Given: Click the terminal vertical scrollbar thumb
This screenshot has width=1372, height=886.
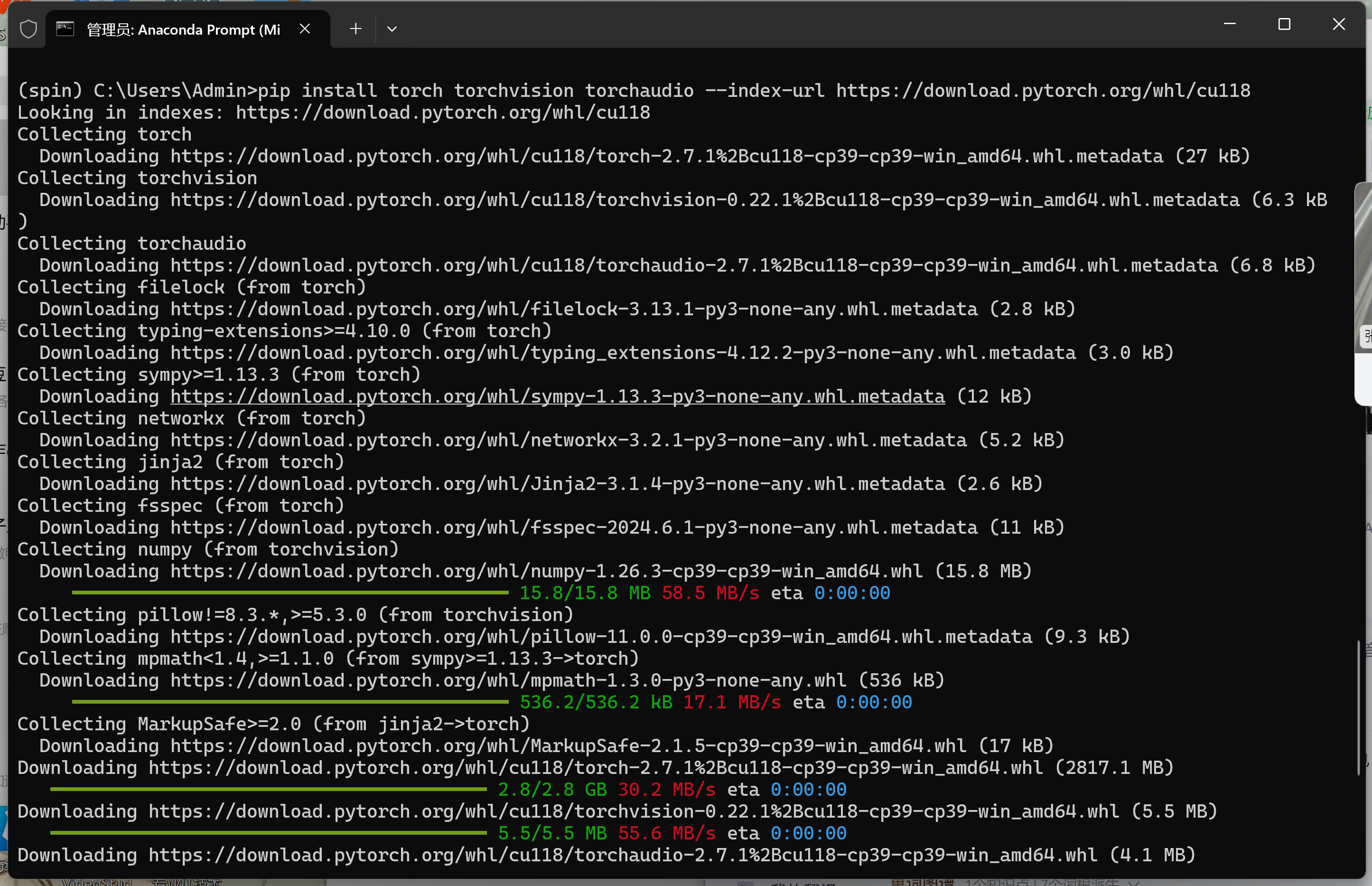Looking at the screenshot, I should click(1359, 707).
